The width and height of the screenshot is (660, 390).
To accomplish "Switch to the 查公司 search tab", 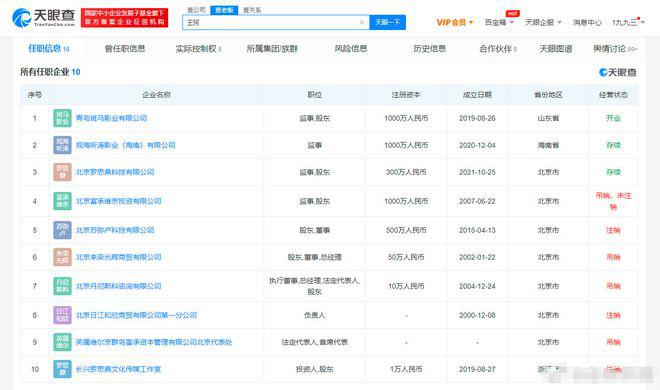I will point(196,10).
